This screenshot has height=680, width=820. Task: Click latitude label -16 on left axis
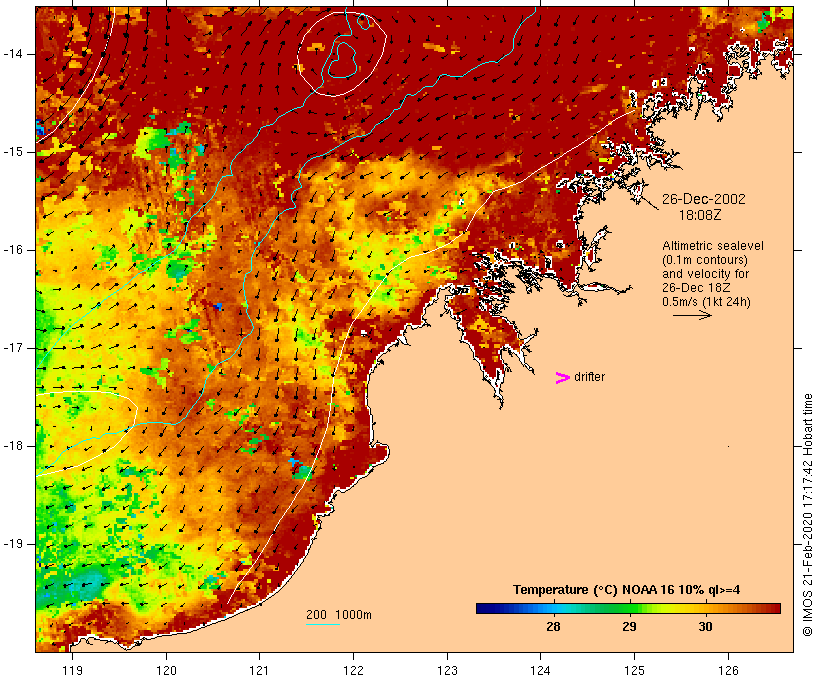tap(13, 250)
